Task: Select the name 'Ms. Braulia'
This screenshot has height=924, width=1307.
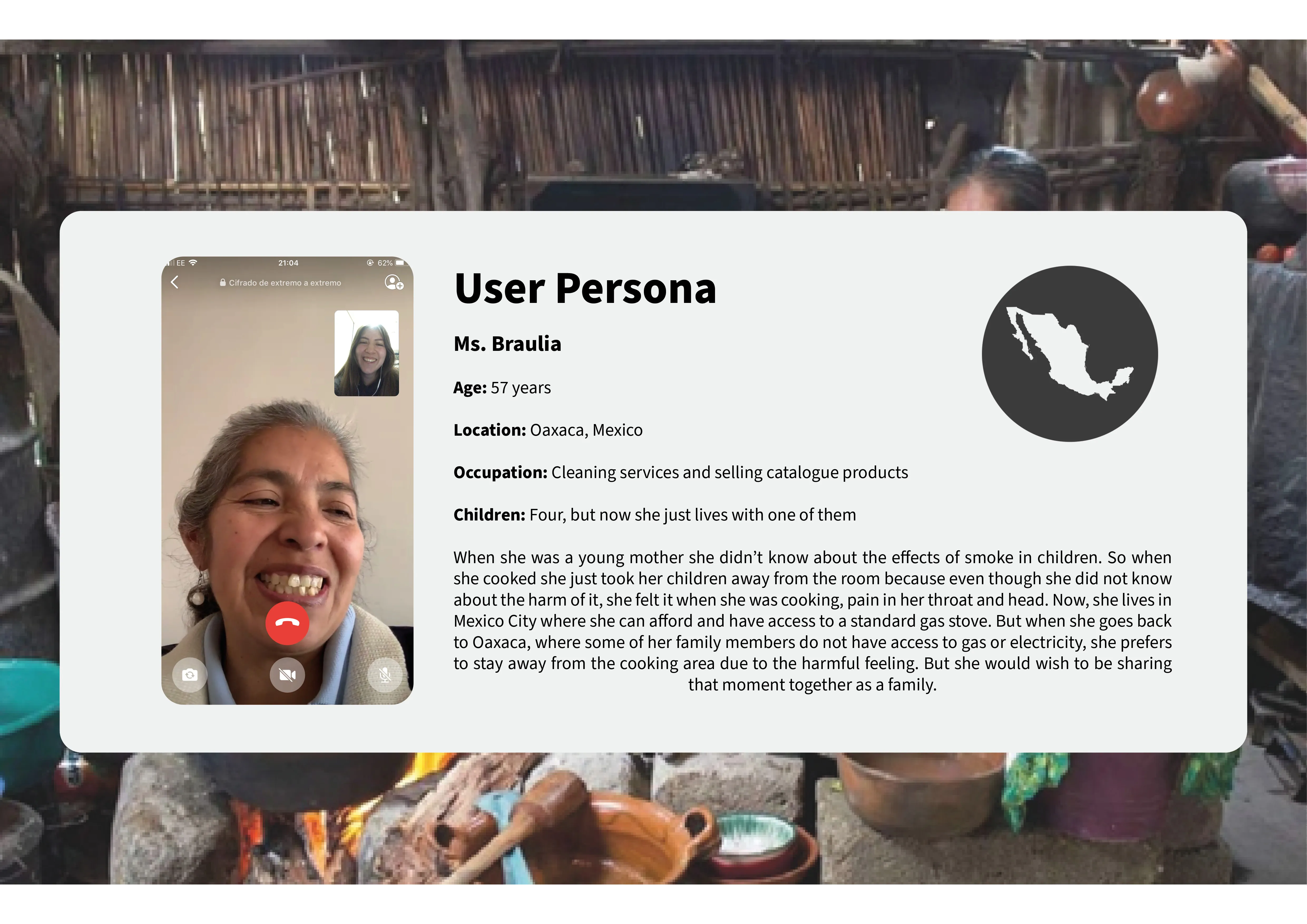Action: 507,344
